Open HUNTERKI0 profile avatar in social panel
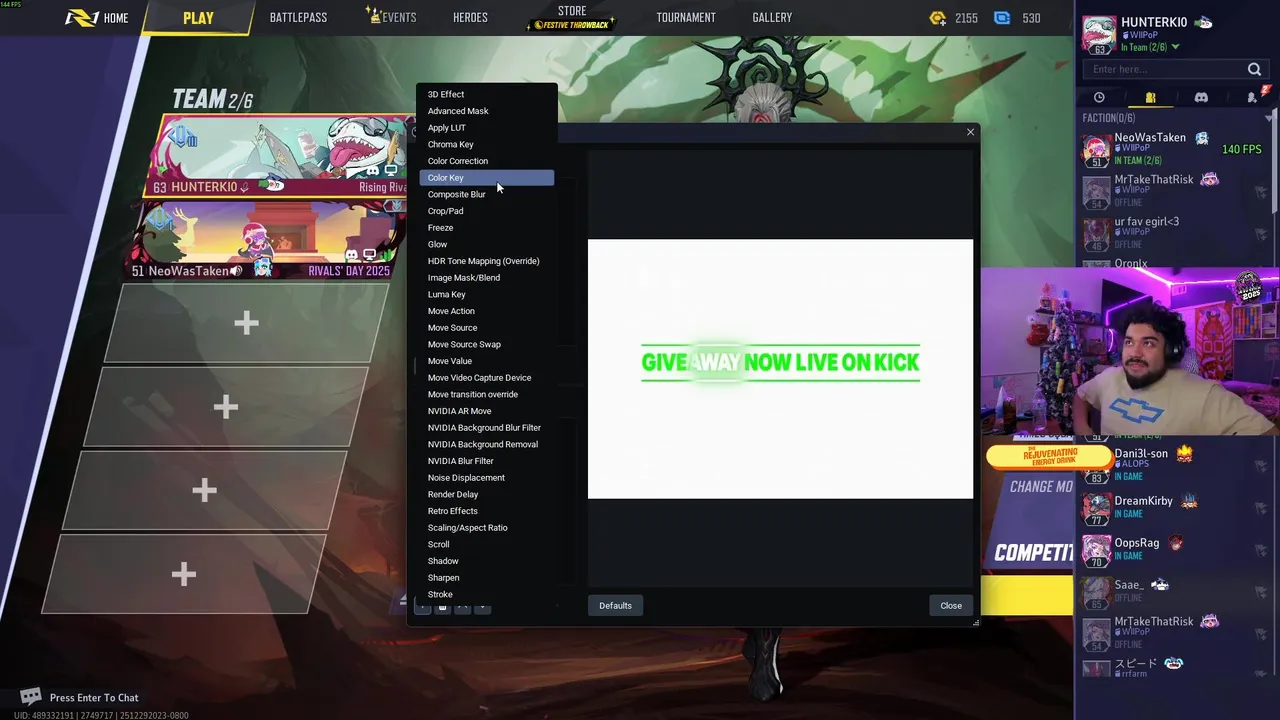The height and width of the screenshot is (720, 1280). coord(1099,34)
